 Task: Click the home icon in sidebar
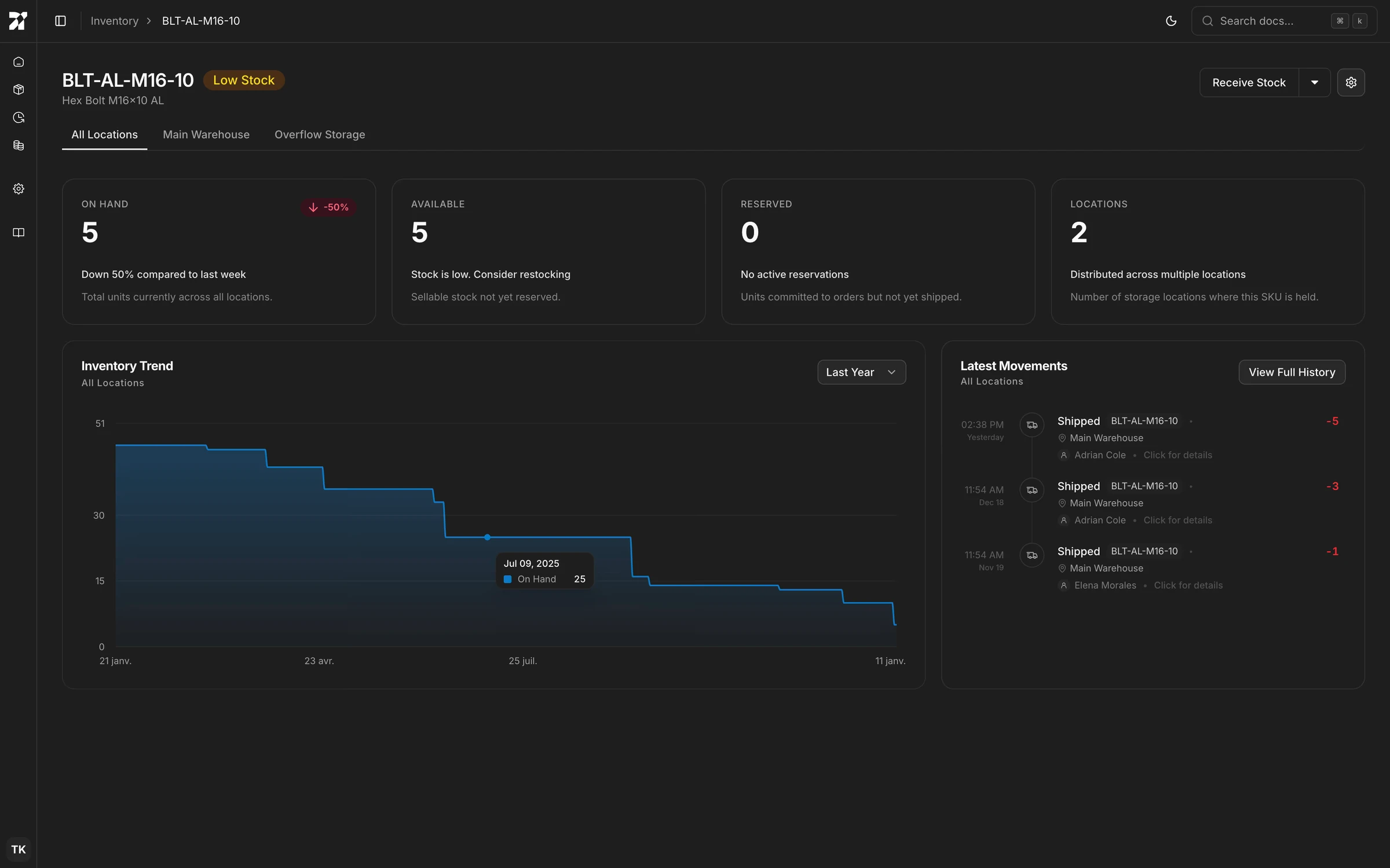pos(19,62)
